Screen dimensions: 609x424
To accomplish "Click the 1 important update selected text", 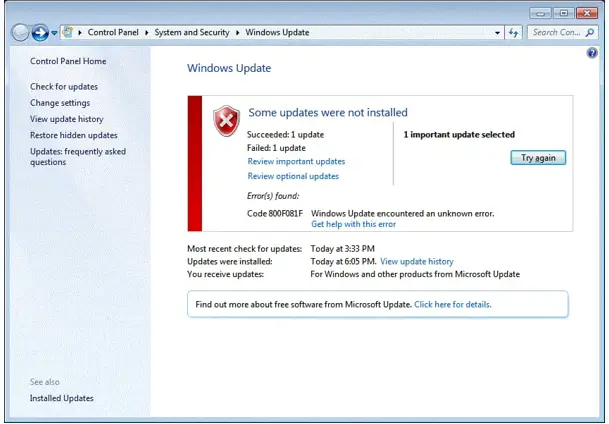I will pos(459,135).
